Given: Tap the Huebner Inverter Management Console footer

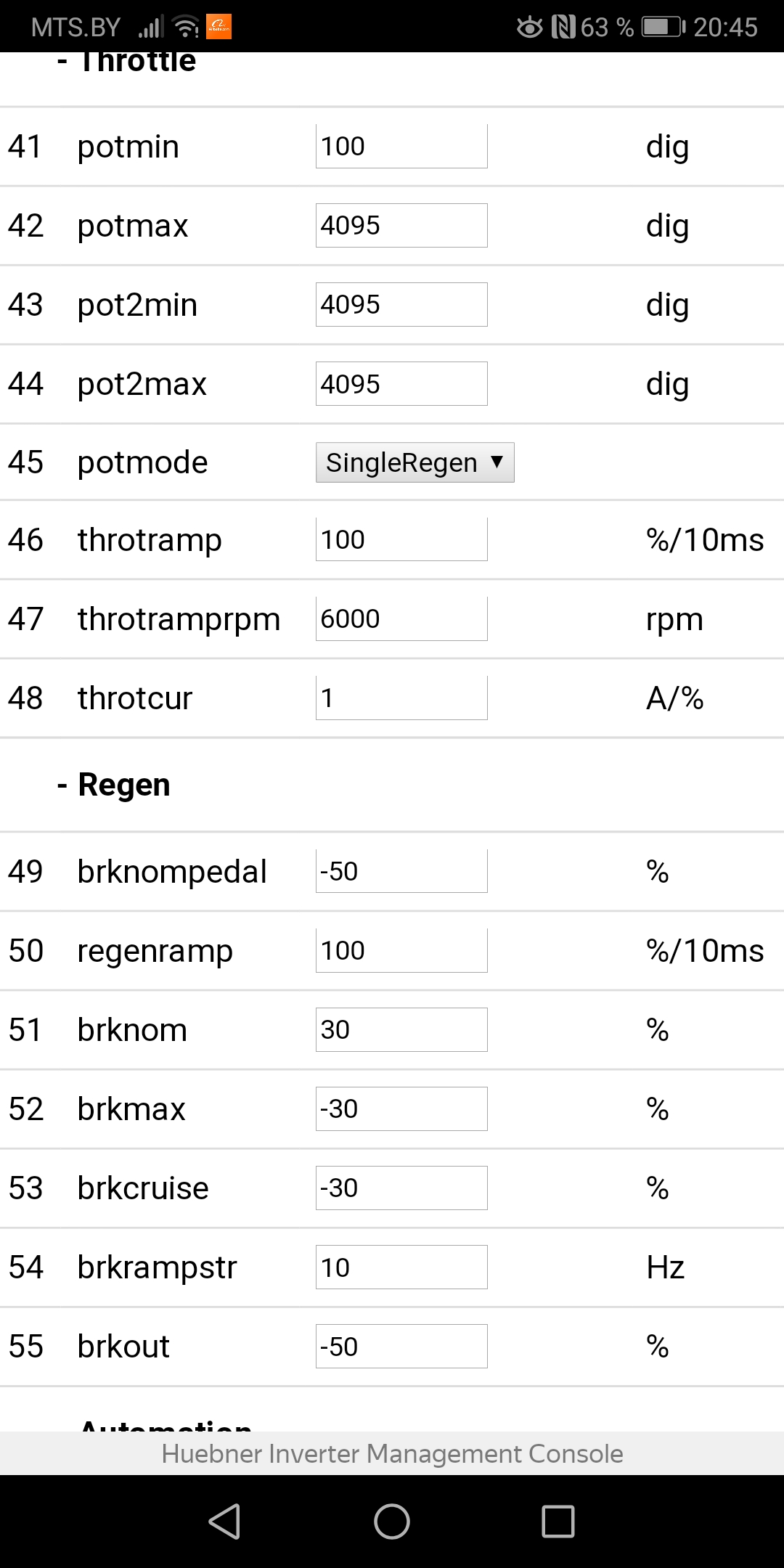Looking at the screenshot, I should [x=392, y=1453].
